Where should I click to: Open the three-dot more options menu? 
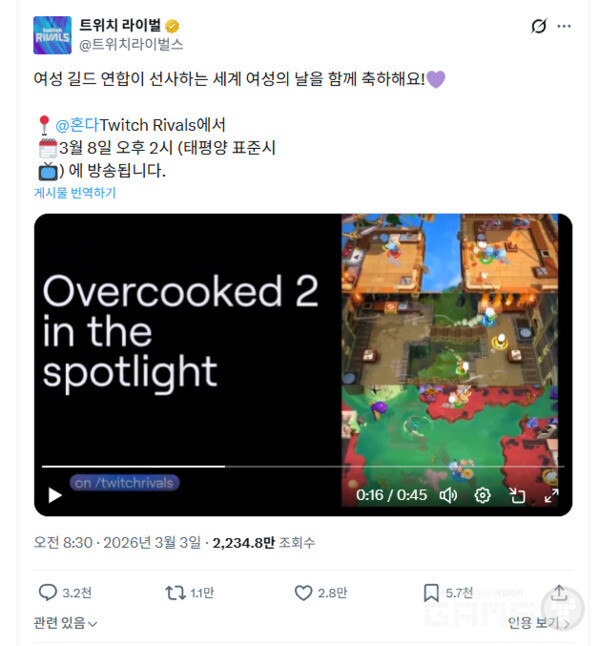(x=564, y=26)
